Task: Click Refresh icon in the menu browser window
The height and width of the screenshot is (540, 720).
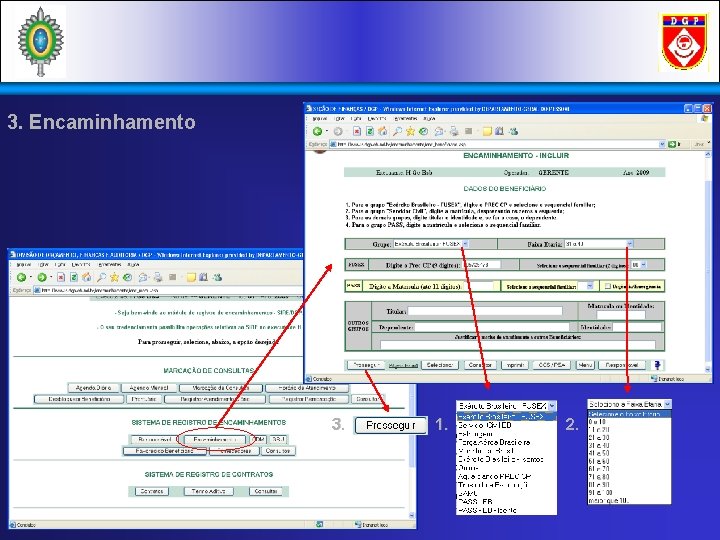Action: 73,277
